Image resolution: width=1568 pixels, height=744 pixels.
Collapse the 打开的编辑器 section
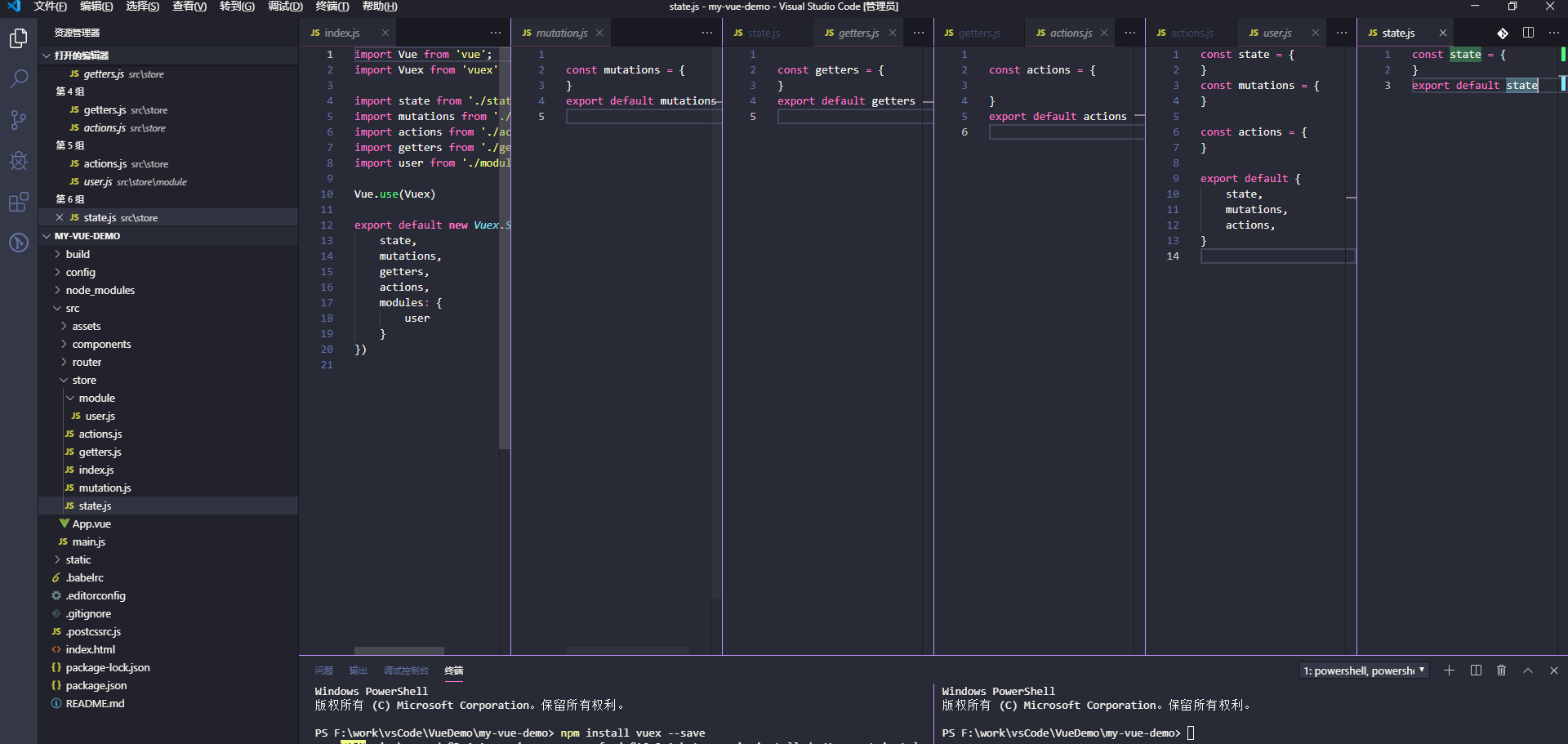coord(167,56)
